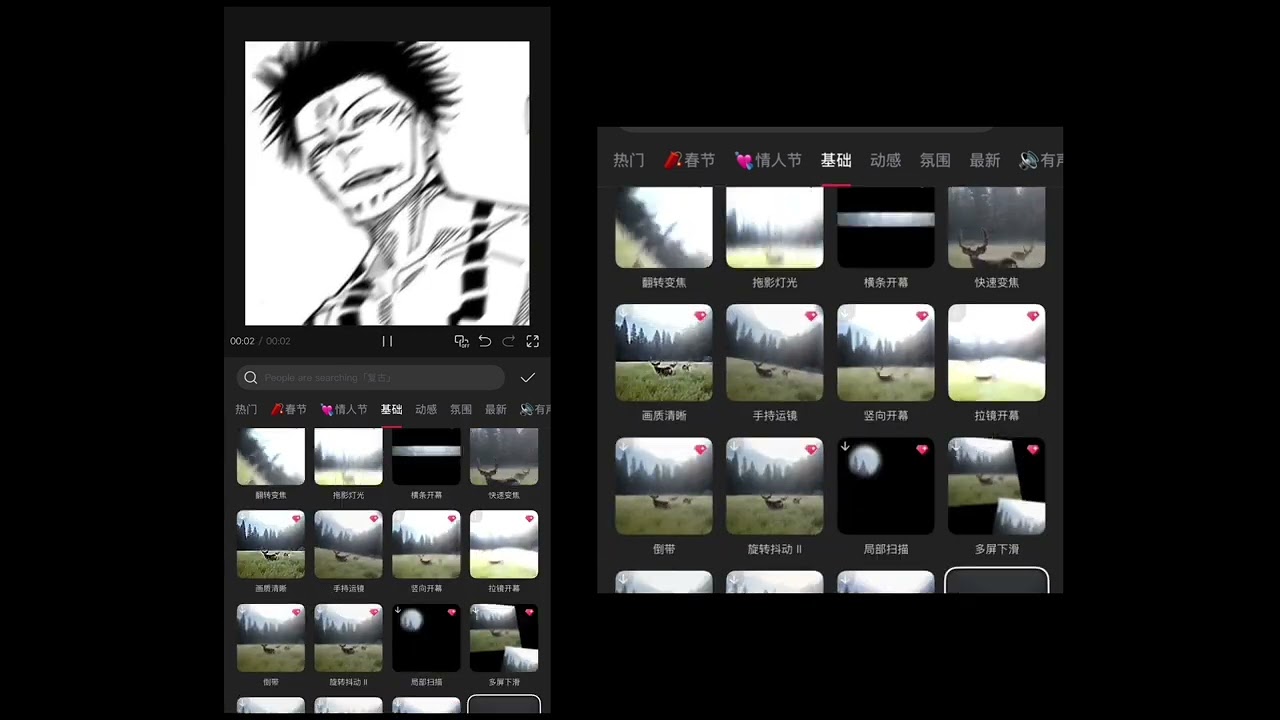The width and height of the screenshot is (1280, 720).
Task: Apply the 横条开幕 effect on the left phone
Action: [x=426, y=457]
